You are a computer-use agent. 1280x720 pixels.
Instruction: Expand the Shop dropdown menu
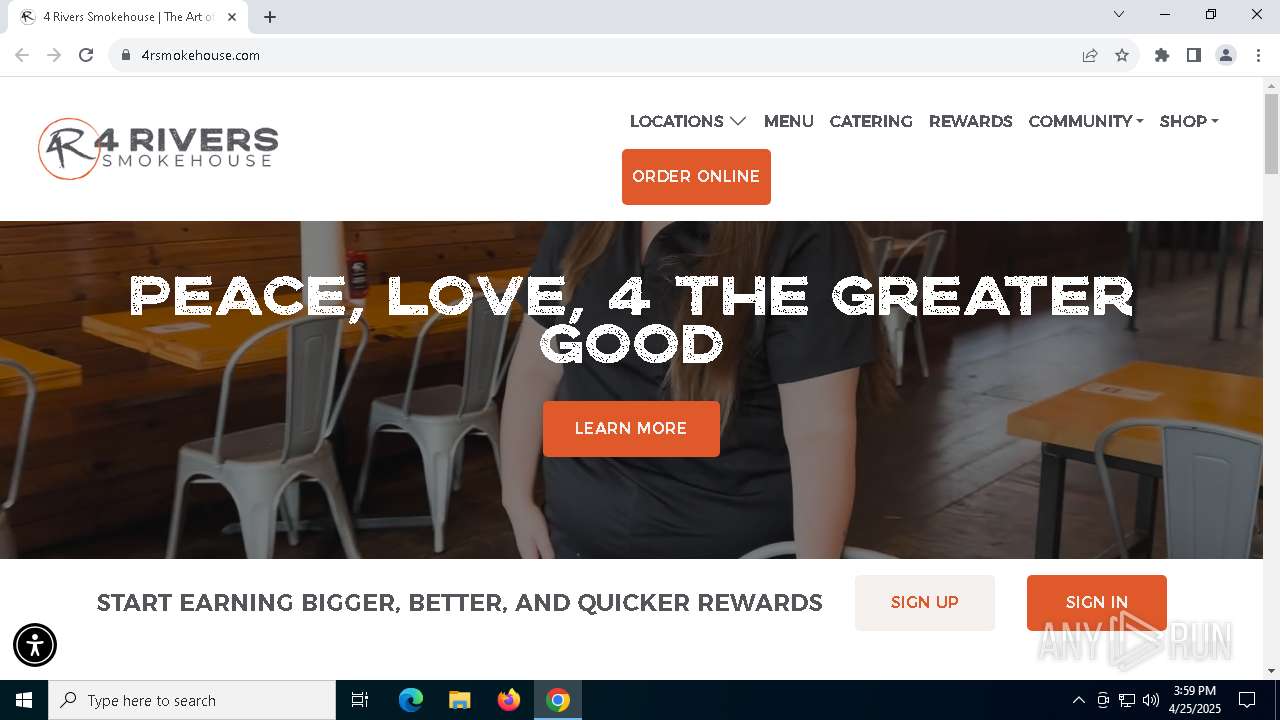1189,121
